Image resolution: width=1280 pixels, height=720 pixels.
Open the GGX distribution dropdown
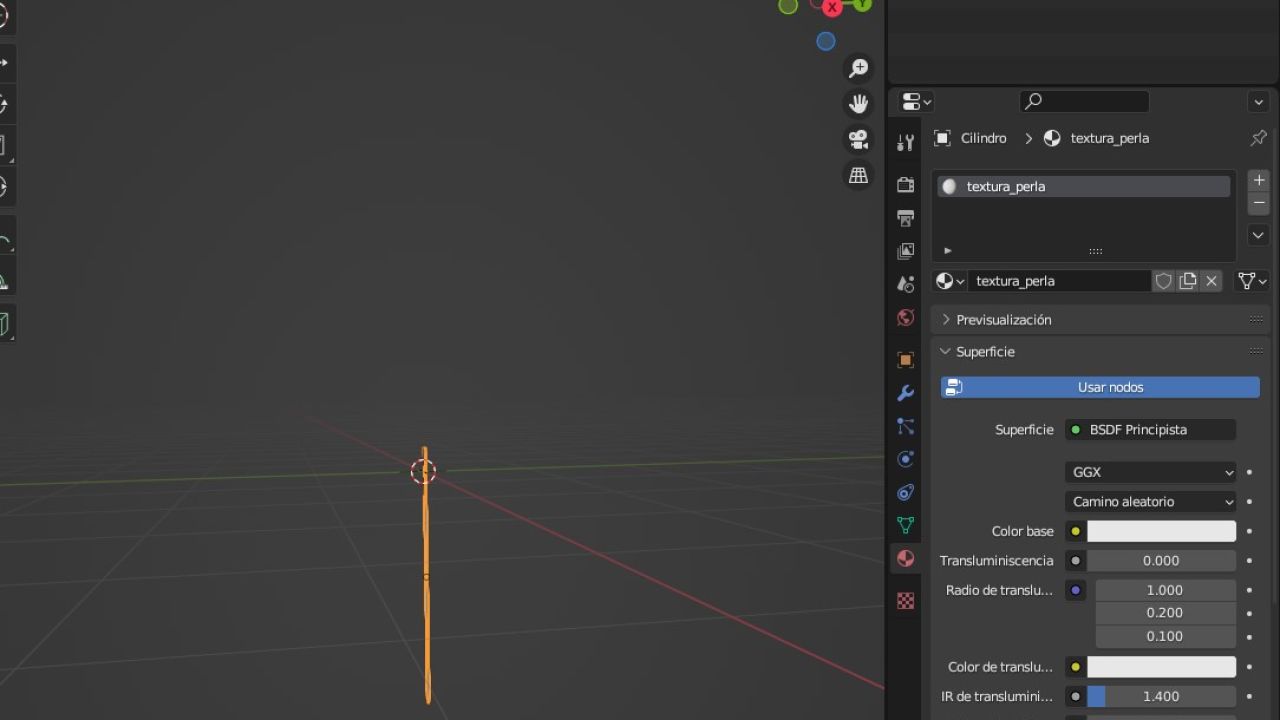point(1150,472)
